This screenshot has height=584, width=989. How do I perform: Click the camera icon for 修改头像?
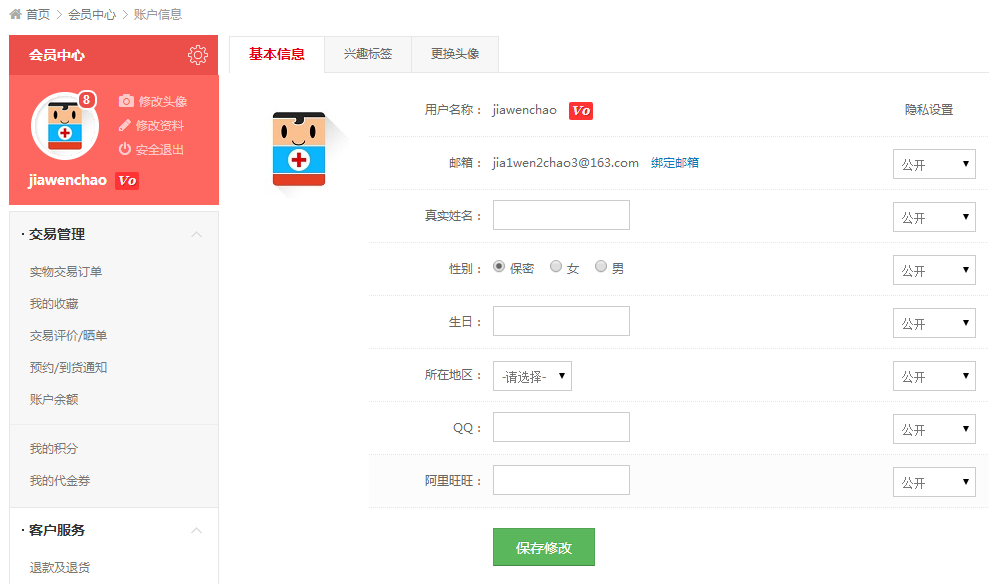(126, 101)
